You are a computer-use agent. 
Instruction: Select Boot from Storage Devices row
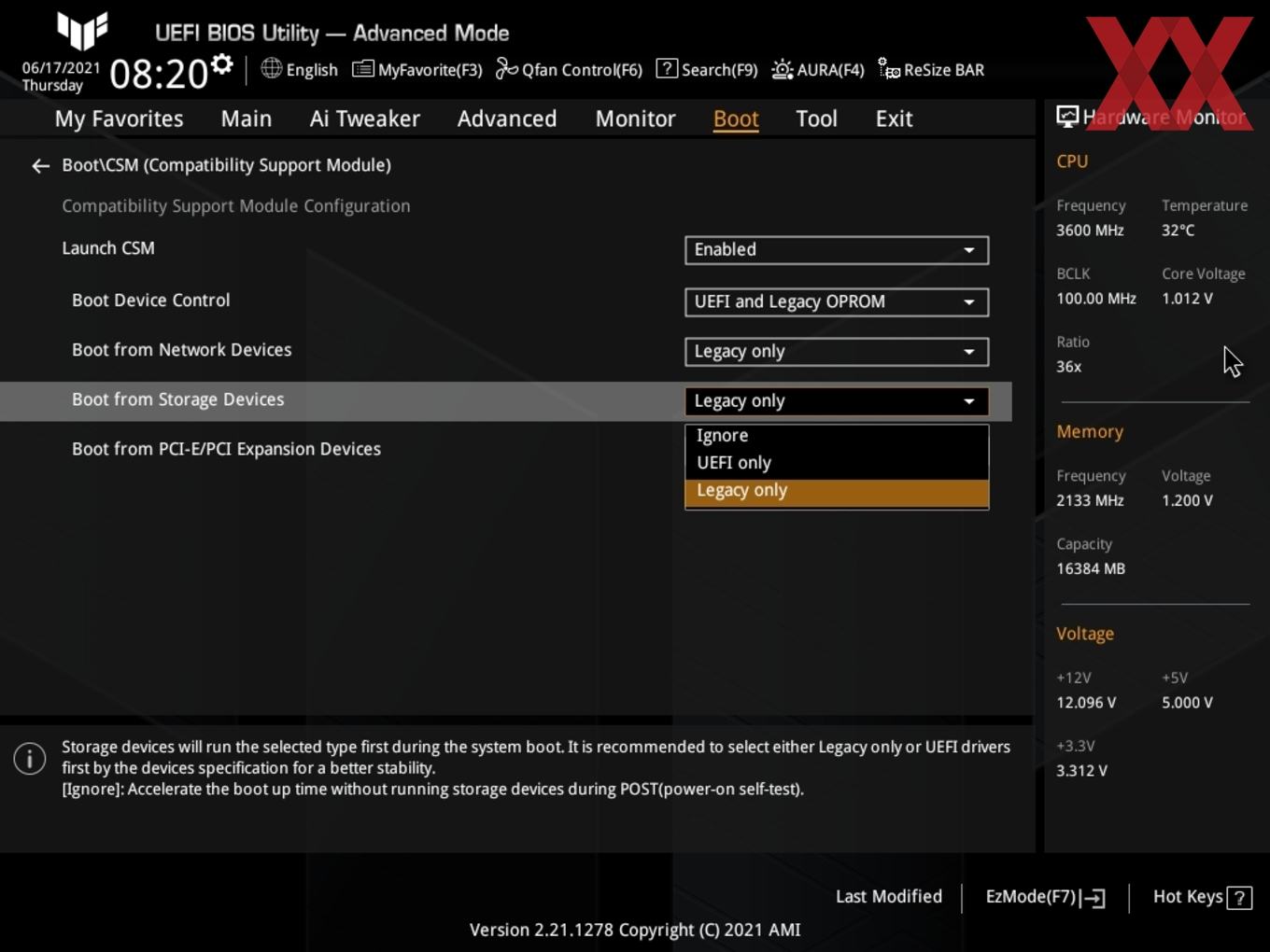505,401
